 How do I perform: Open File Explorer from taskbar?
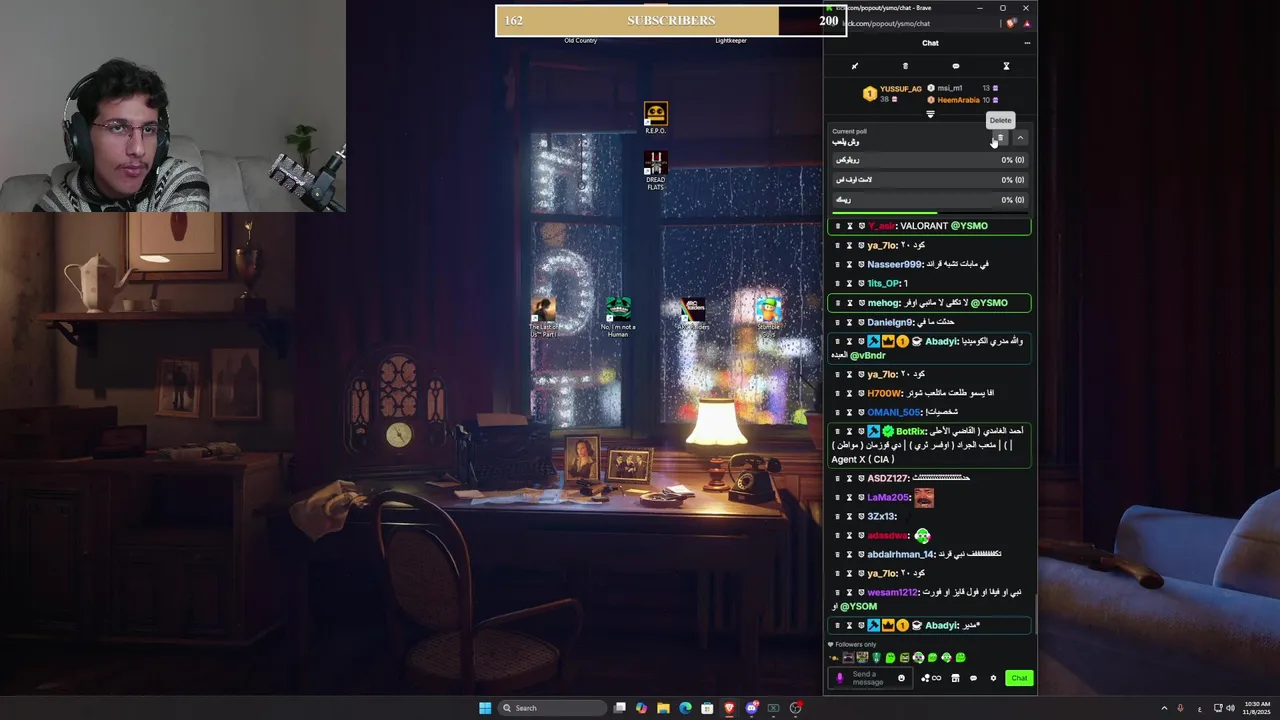tap(663, 708)
